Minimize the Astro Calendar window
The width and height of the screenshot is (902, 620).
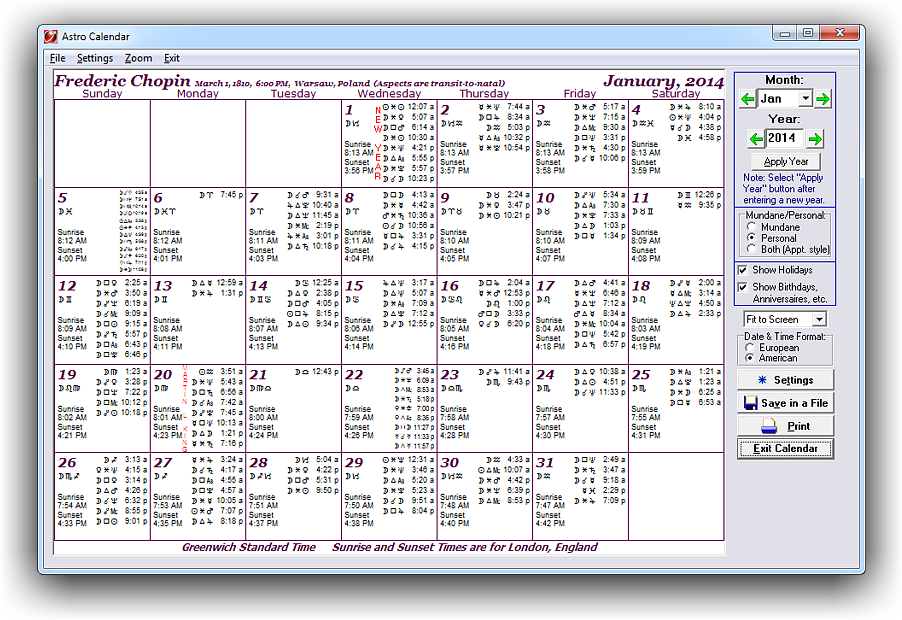(x=784, y=33)
